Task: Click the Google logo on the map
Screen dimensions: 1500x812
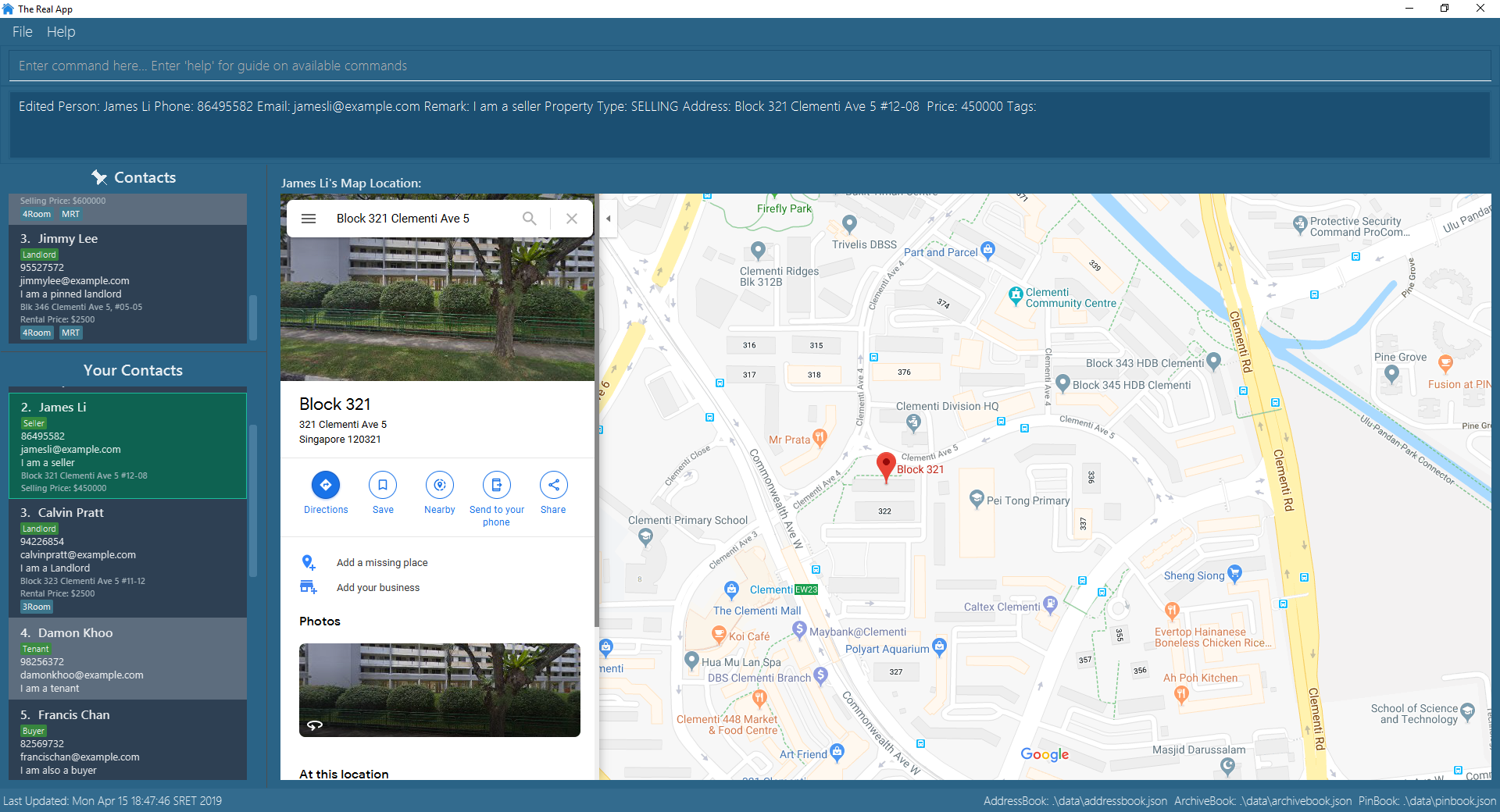Action: tap(1045, 754)
